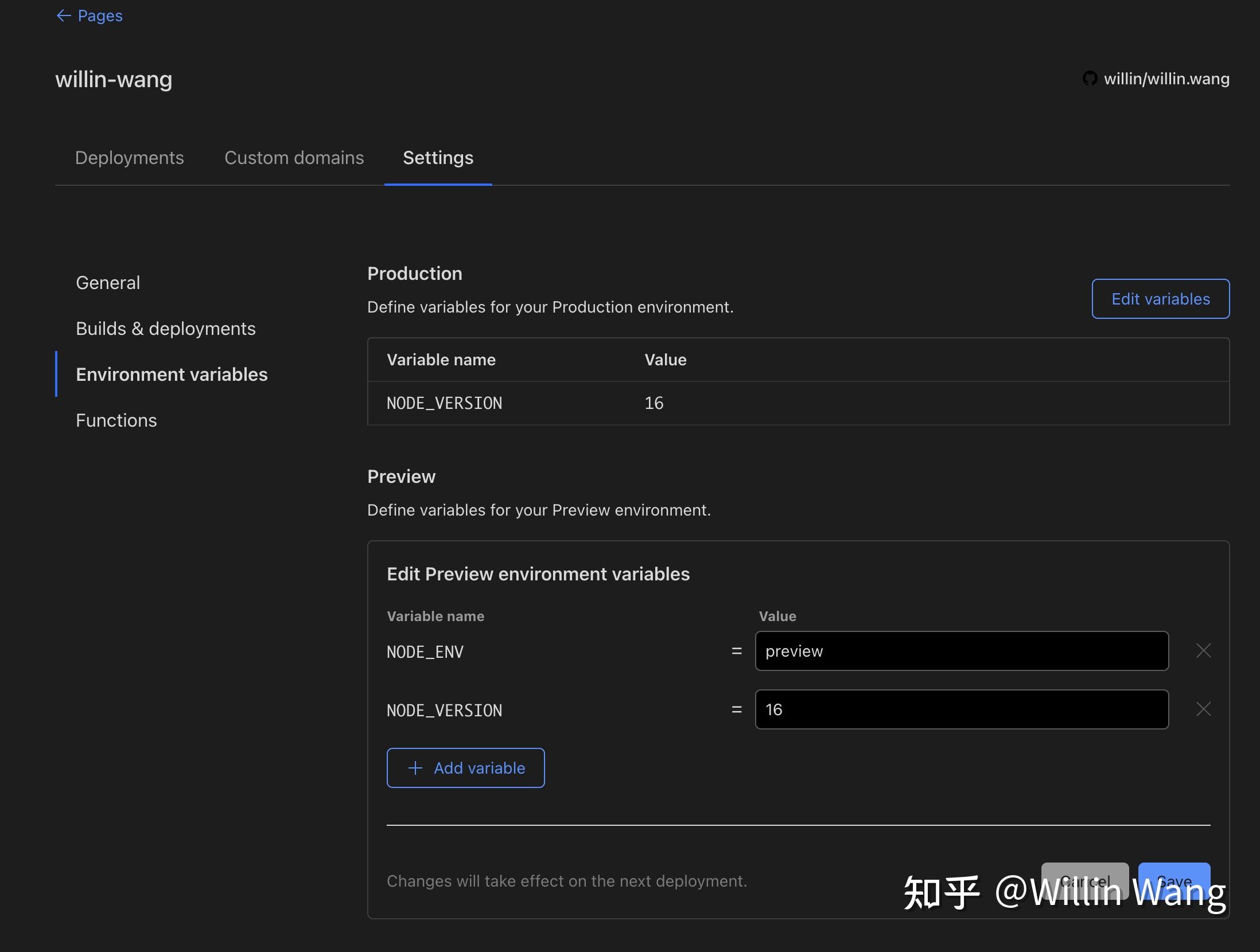Image resolution: width=1260 pixels, height=952 pixels.
Task: Click the GitHub icon next to willin/willin.wang
Action: coord(1091,79)
